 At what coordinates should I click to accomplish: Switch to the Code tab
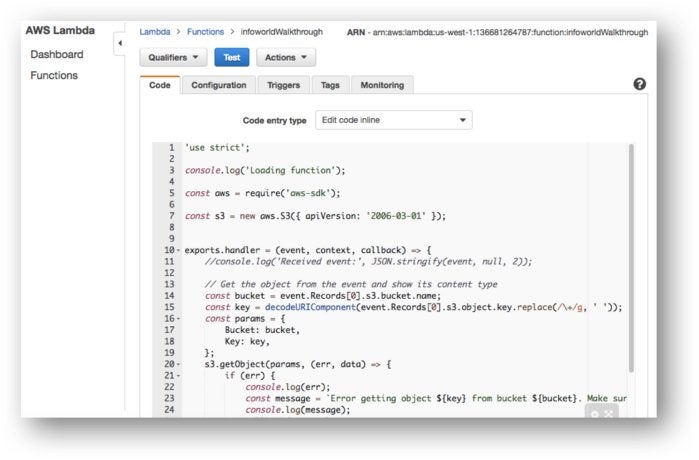click(160, 85)
